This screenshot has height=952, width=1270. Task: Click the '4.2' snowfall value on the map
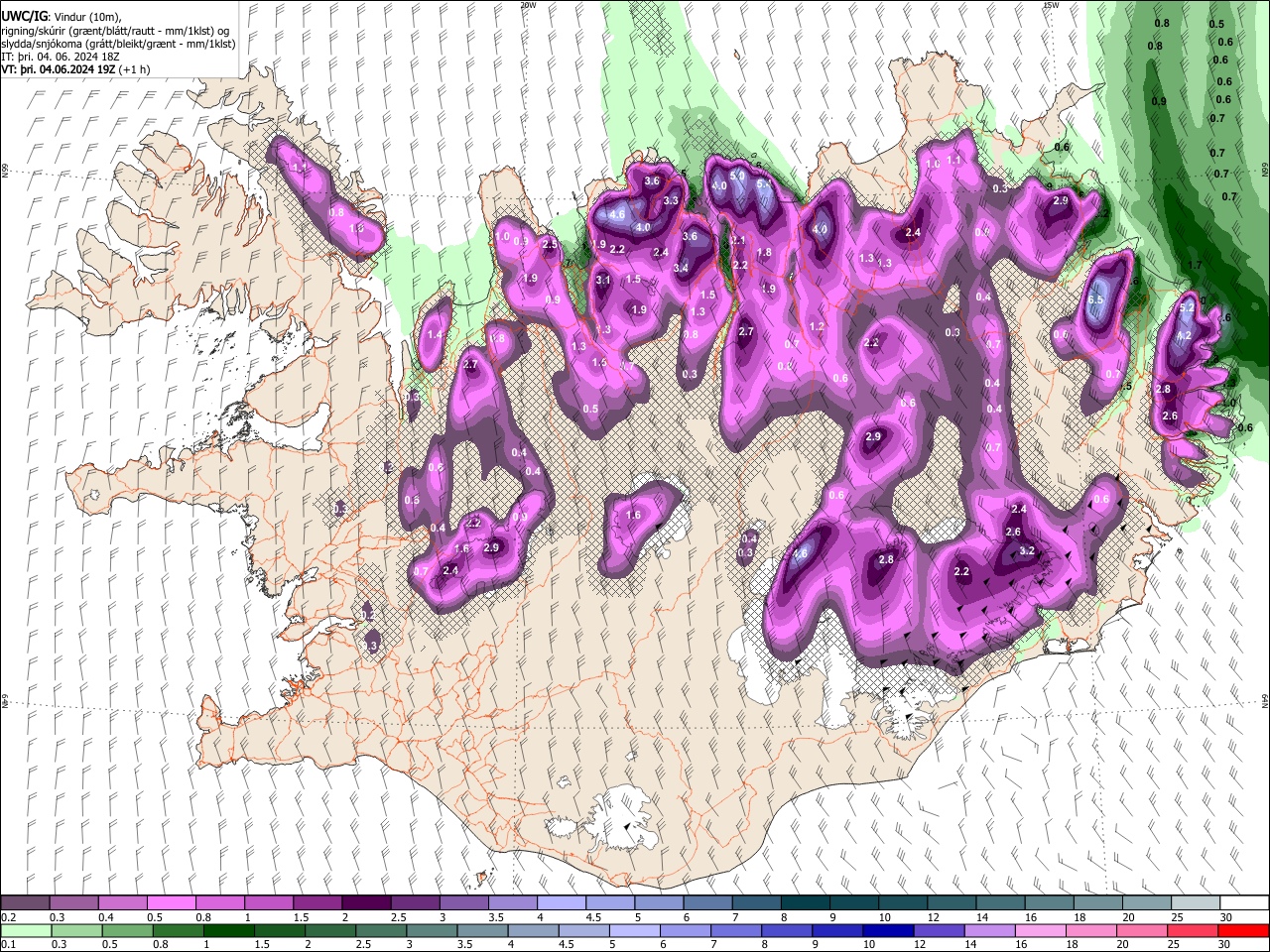(x=1183, y=336)
